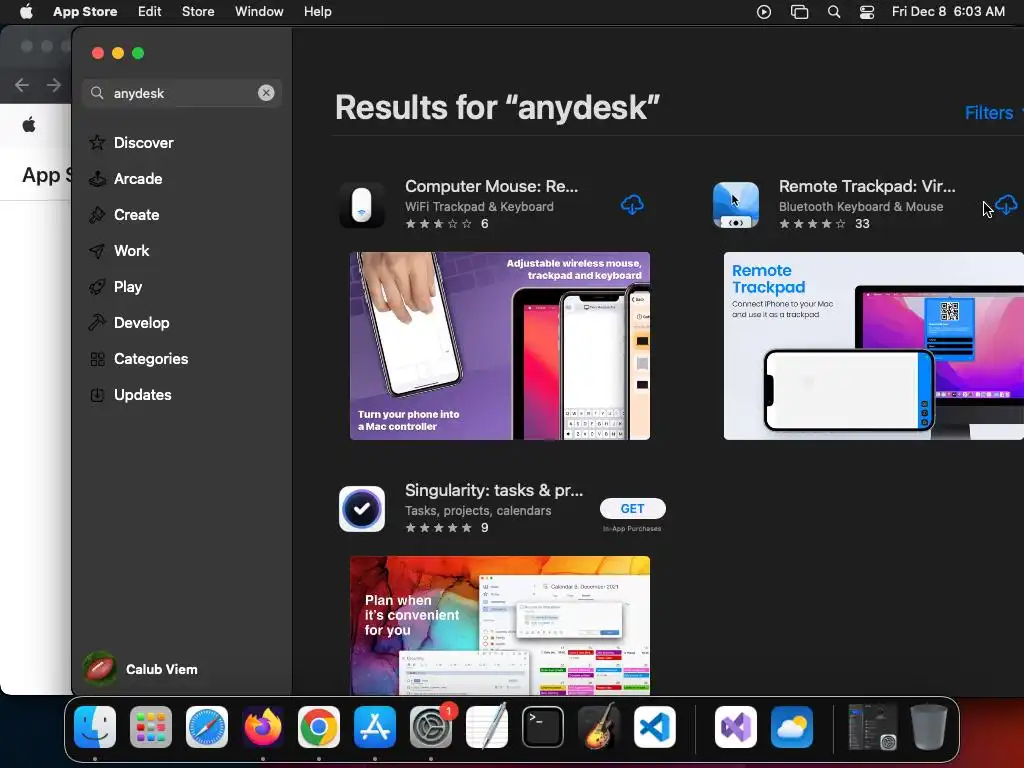Image resolution: width=1024 pixels, height=768 pixels.
Task: Open the Updates section
Action: [x=142, y=394]
